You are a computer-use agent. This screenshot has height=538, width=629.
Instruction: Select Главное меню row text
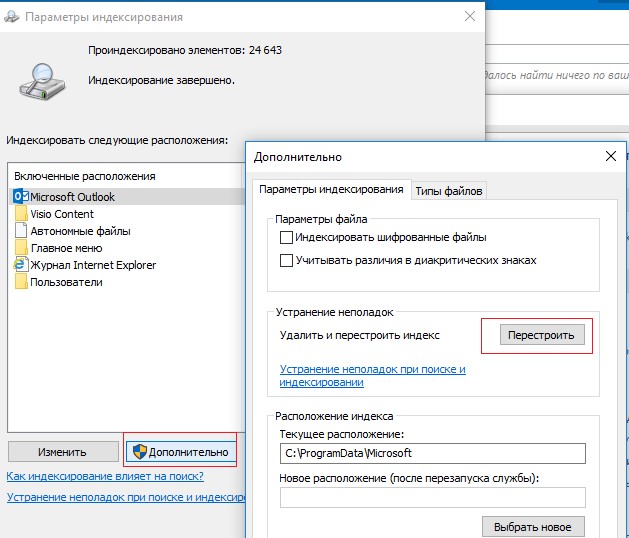click(67, 248)
